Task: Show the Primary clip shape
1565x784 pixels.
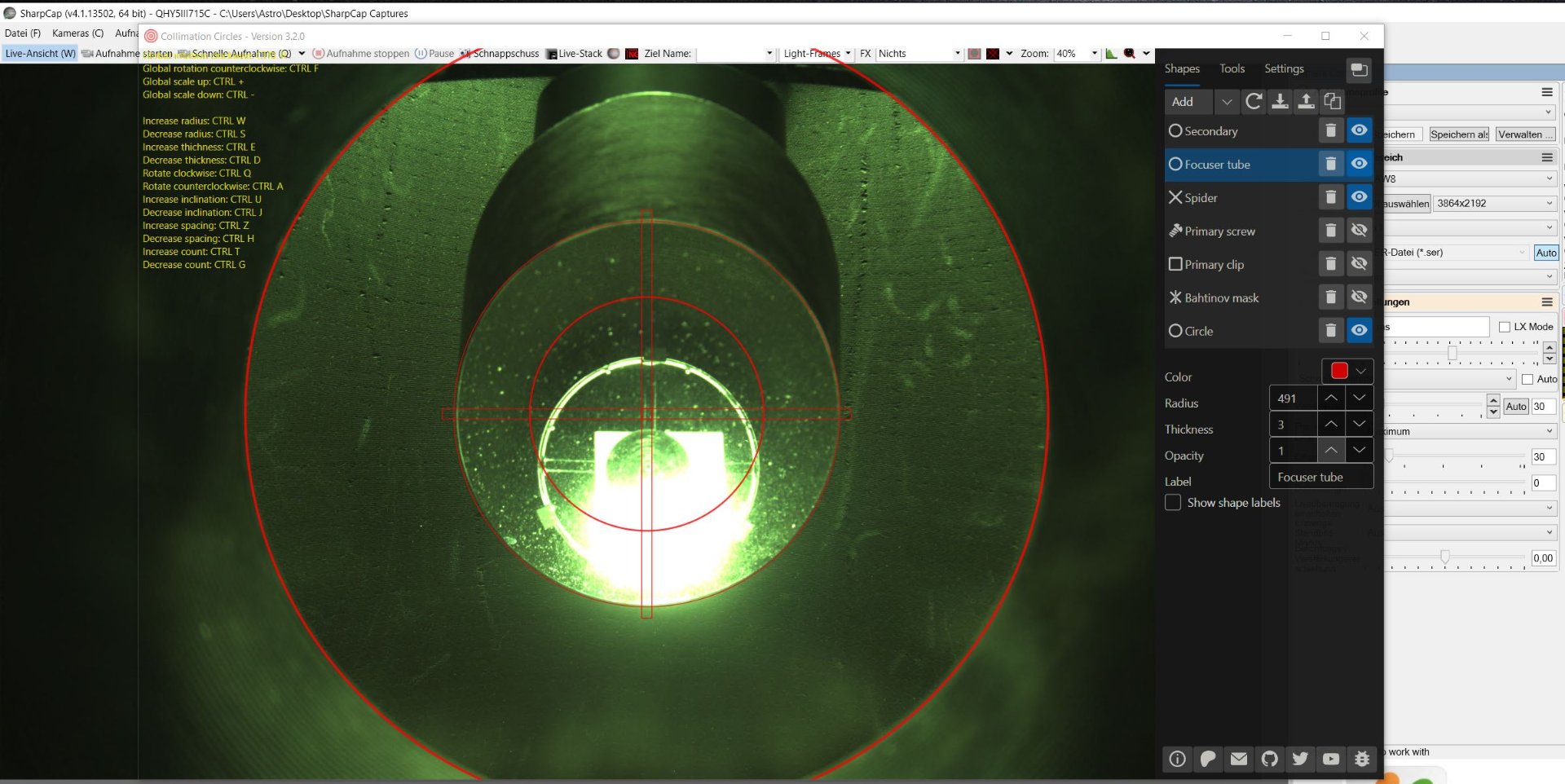Action: [1359, 264]
